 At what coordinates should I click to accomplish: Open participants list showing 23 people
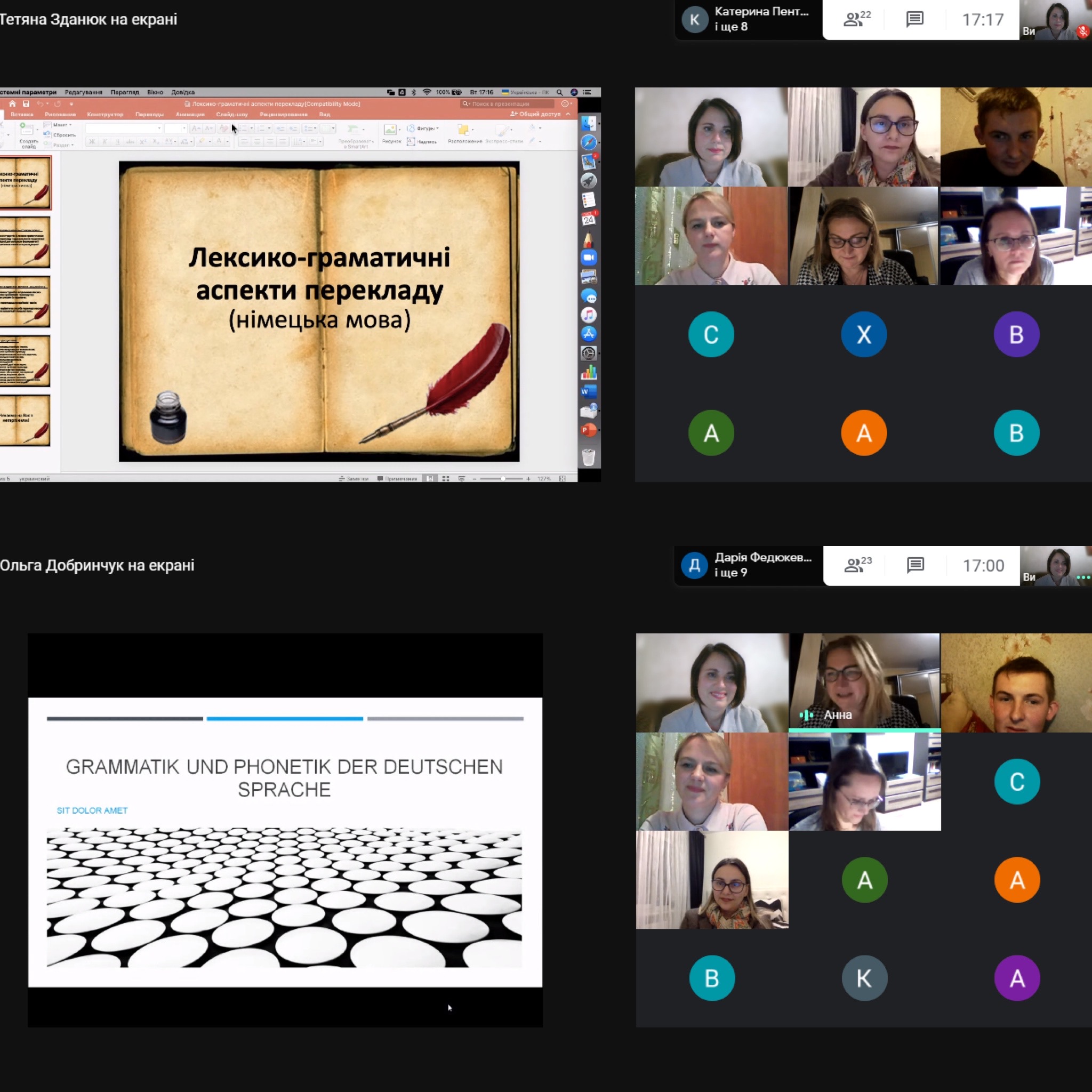click(857, 565)
